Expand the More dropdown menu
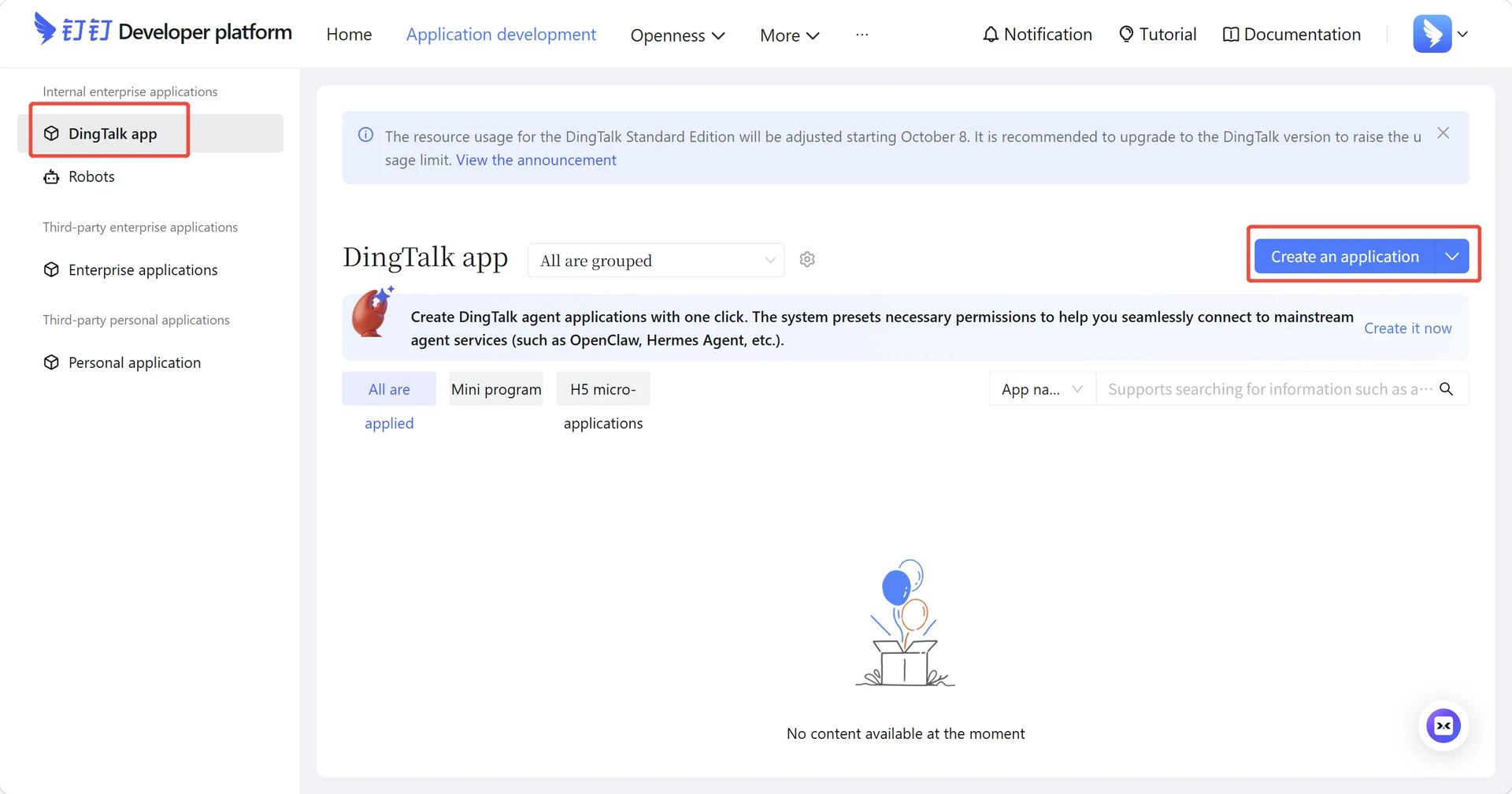The height and width of the screenshot is (794, 1512). (x=790, y=35)
